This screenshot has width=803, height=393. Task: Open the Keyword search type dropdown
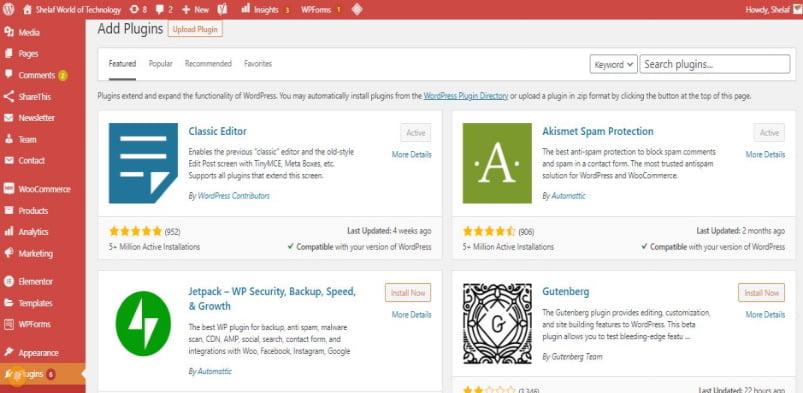pyautogui.click(x=614, y=64)
